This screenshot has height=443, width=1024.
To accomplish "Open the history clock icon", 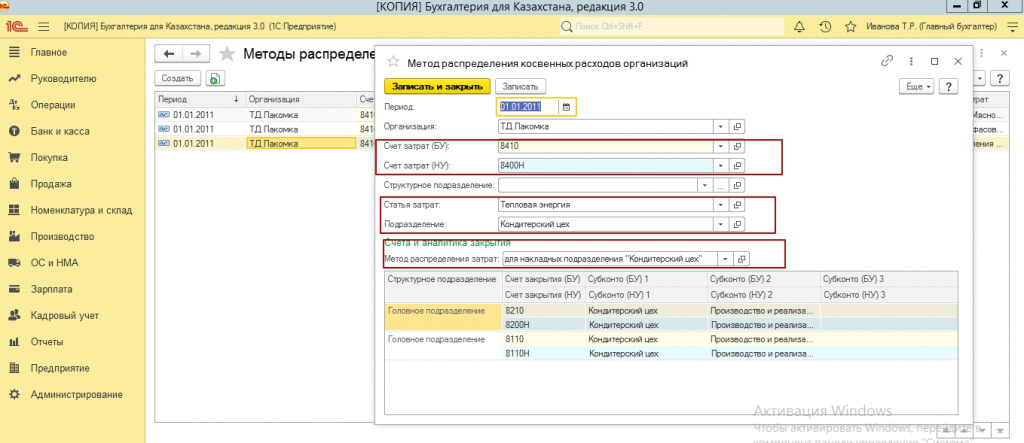I will click(x=825, y=27).
